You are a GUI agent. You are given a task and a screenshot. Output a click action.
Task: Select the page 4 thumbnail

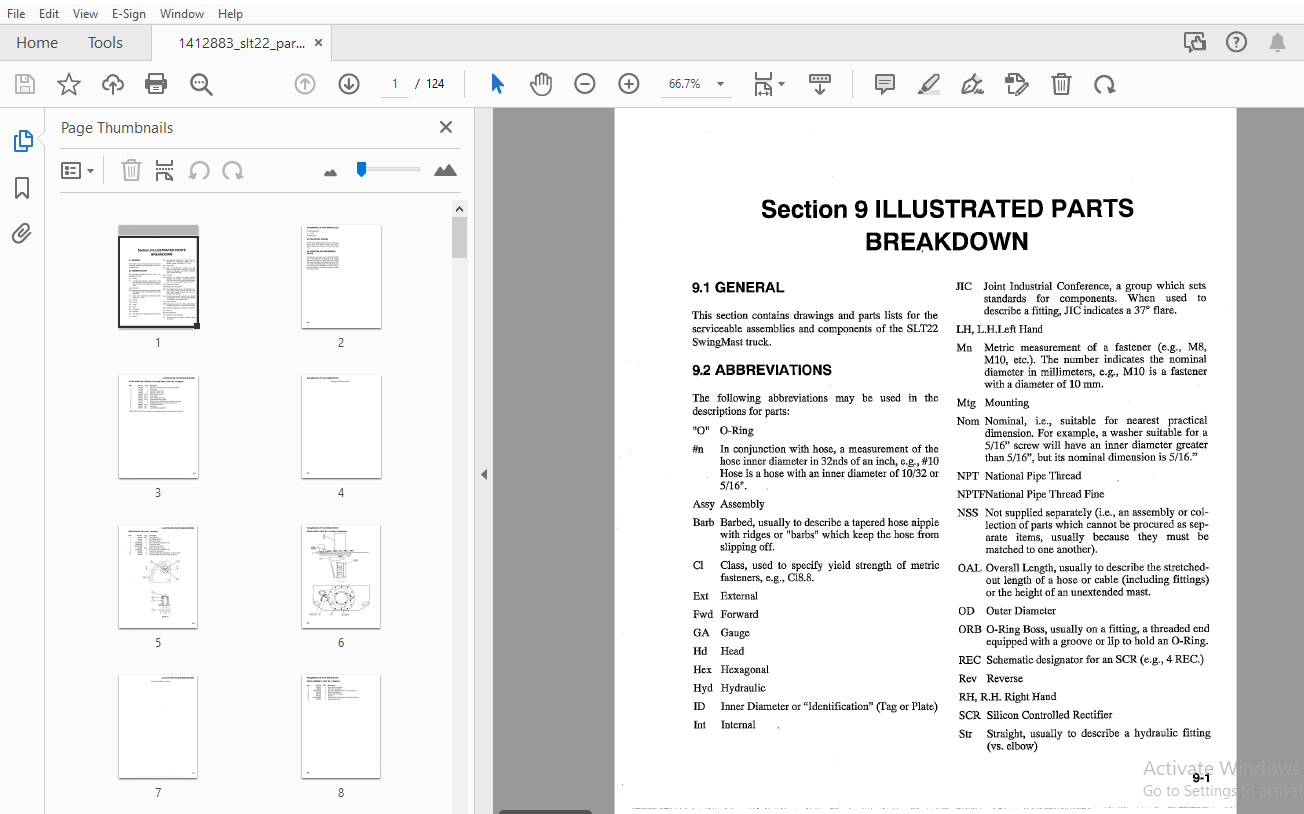341,426
